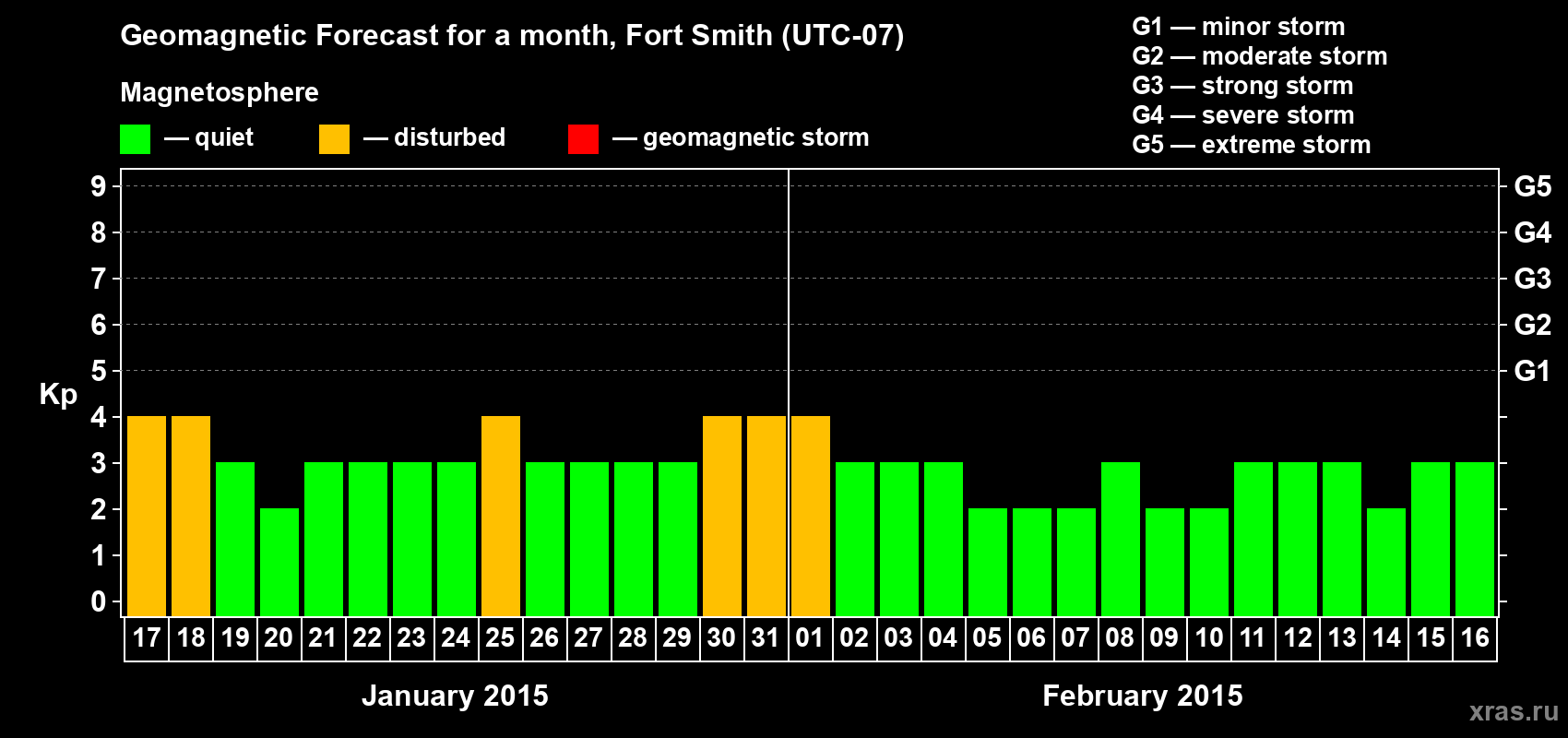The image size is (1568, 738).
Task: Click the green quiet legend swatch
Action: tap(135, 139)
